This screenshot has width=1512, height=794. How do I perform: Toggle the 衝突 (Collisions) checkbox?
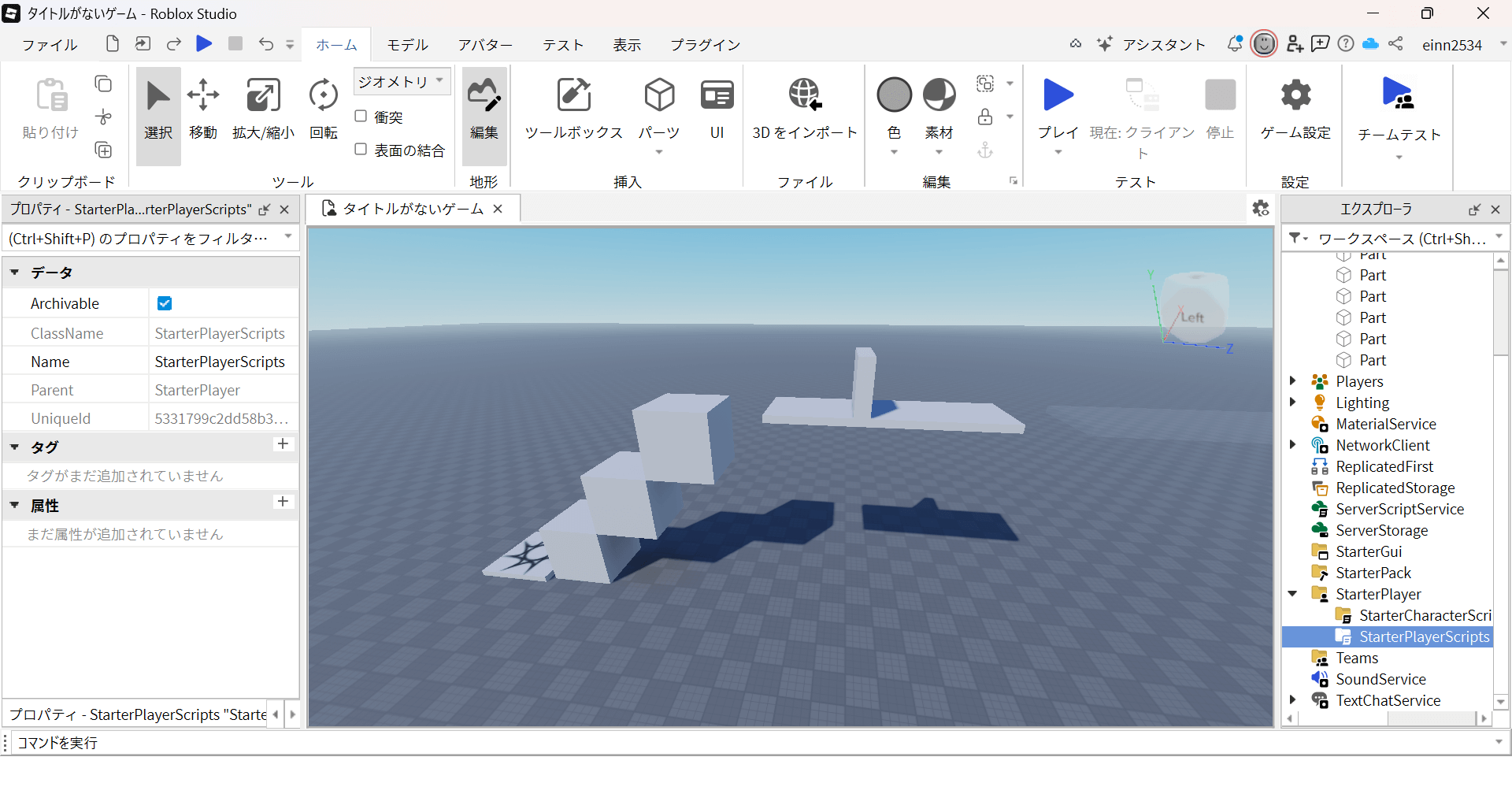click(361, 117)
